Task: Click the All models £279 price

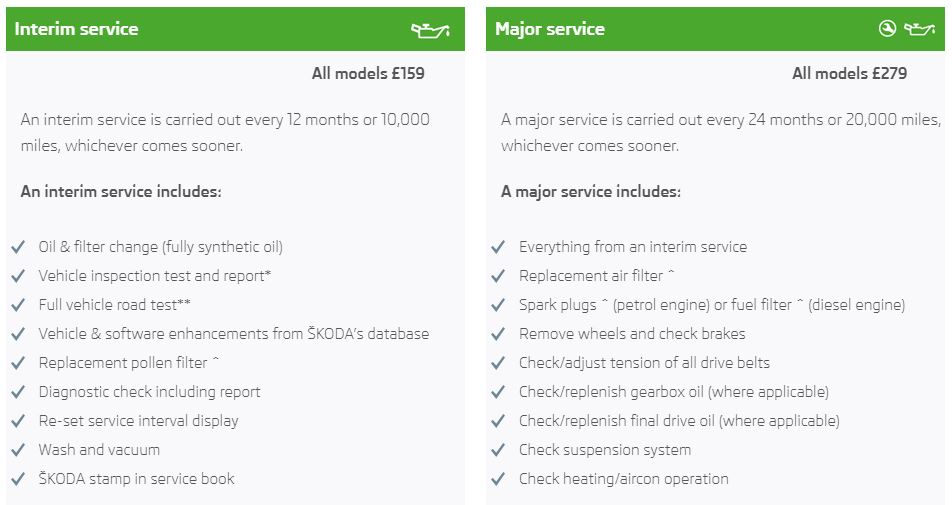Action: tap(849, 73)
